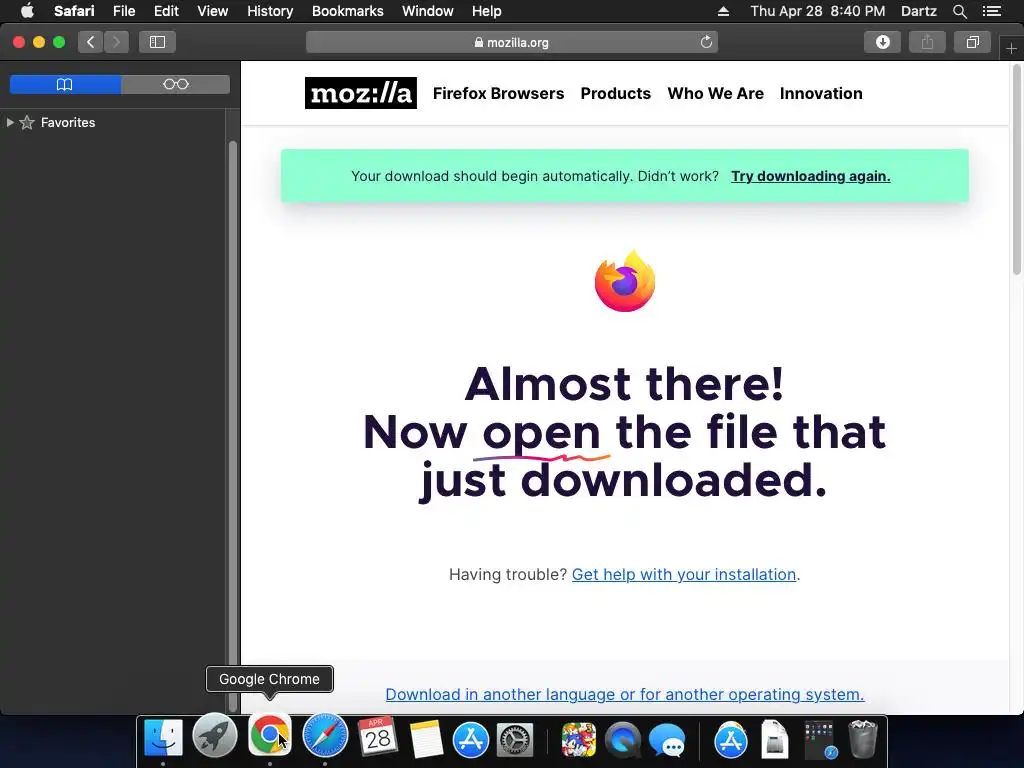Image resolution: width=1024 pixels, height=768 pixels.
Task: Open the App Store icon beside Notes
Action: click(x=471, y=740)
